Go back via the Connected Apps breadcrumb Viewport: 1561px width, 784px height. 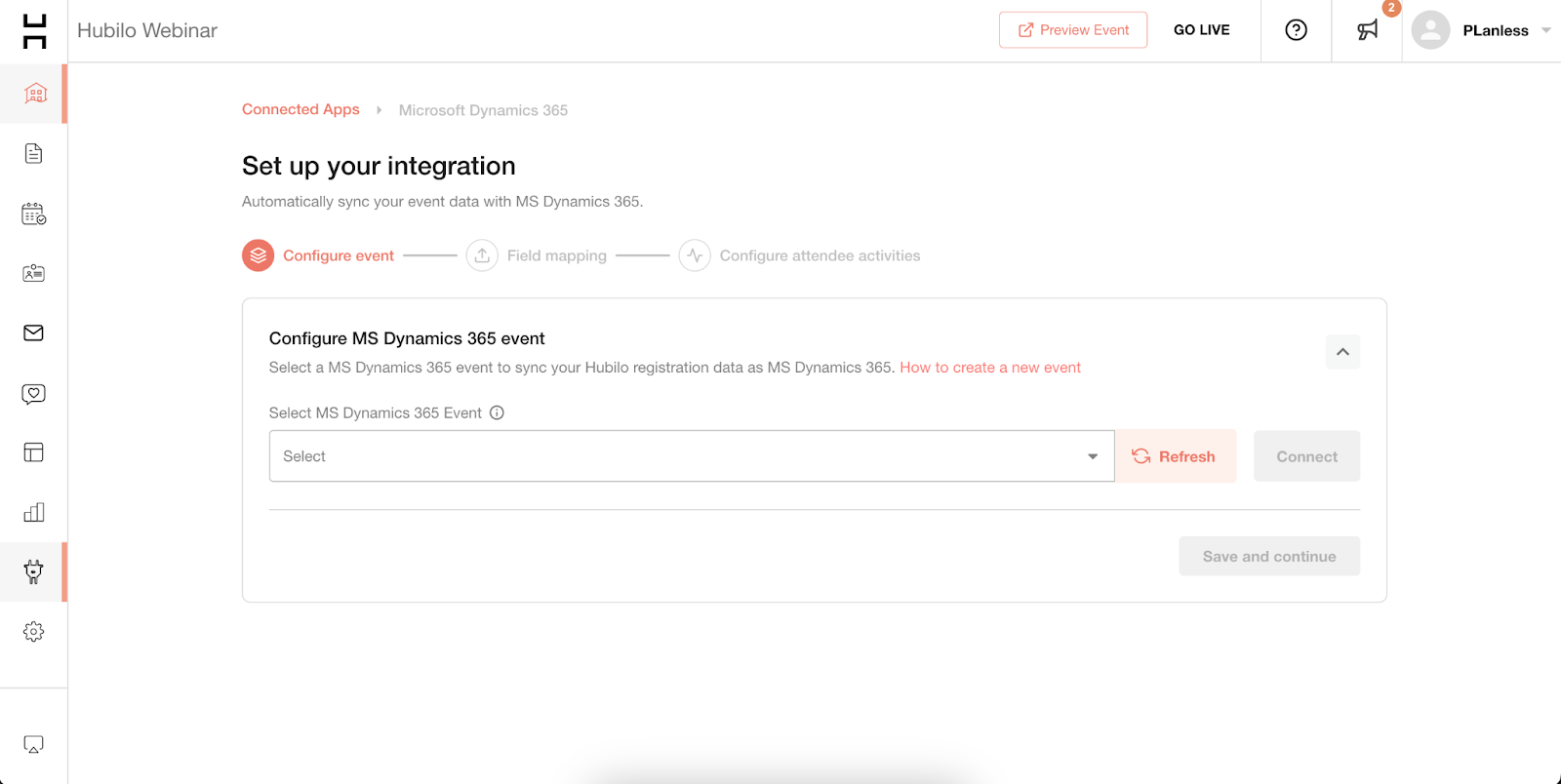click(300, 109)
